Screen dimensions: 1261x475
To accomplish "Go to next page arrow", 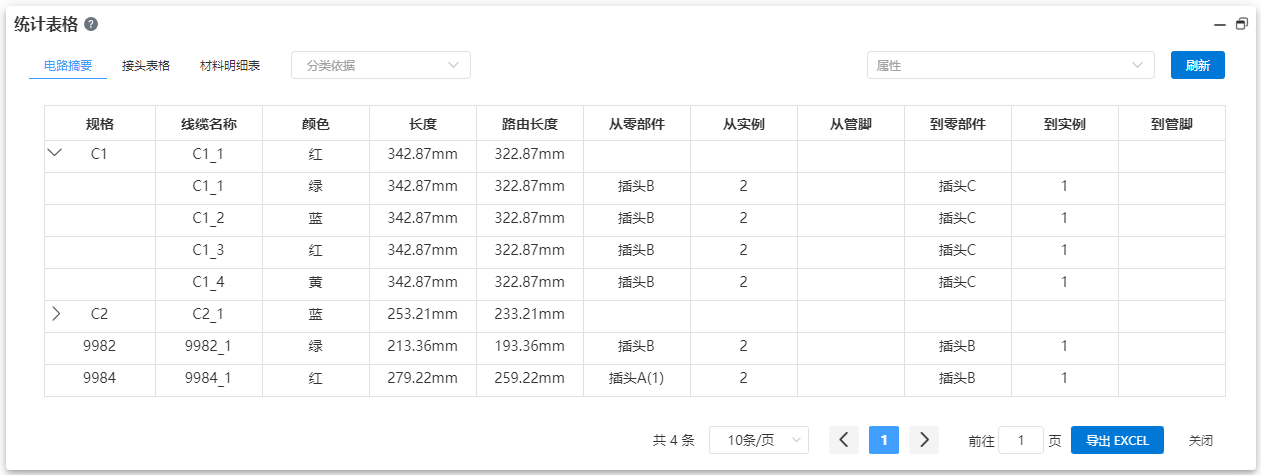I will 924,440.
